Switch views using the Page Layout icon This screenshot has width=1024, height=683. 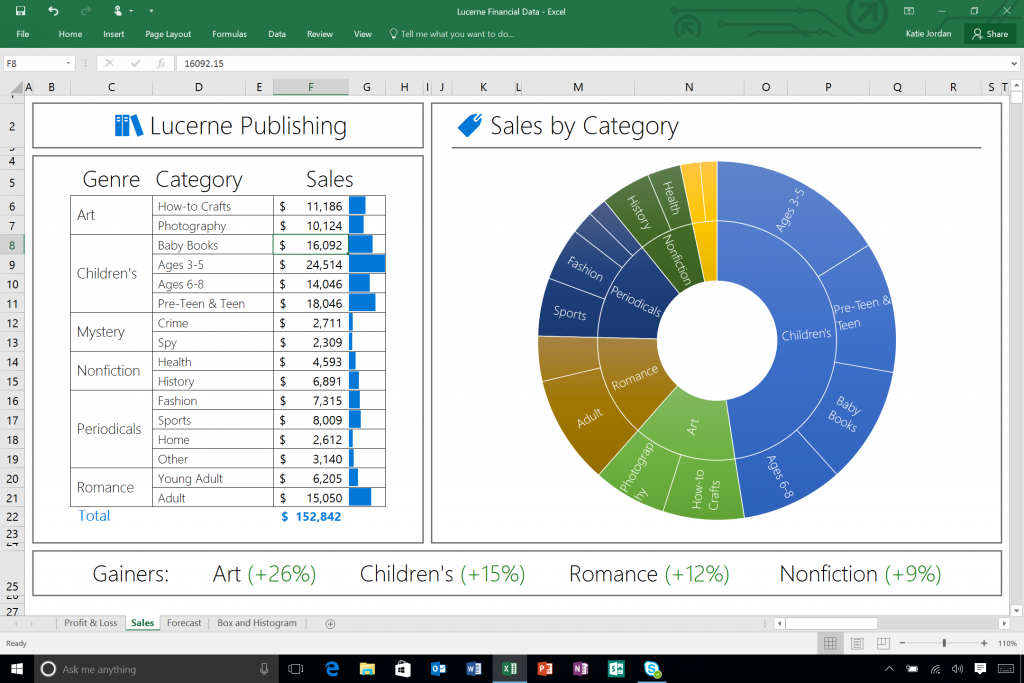click(857, 643)
